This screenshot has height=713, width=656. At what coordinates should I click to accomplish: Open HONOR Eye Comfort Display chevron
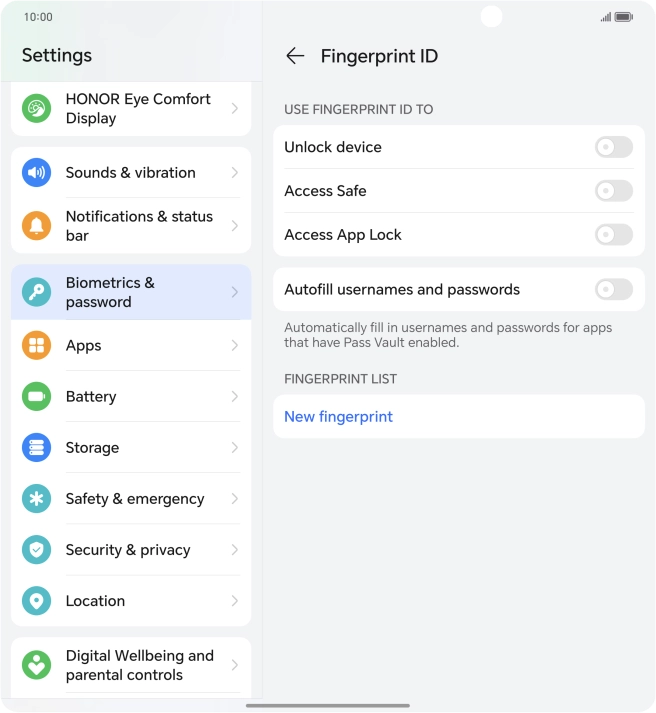click(235, 109)
